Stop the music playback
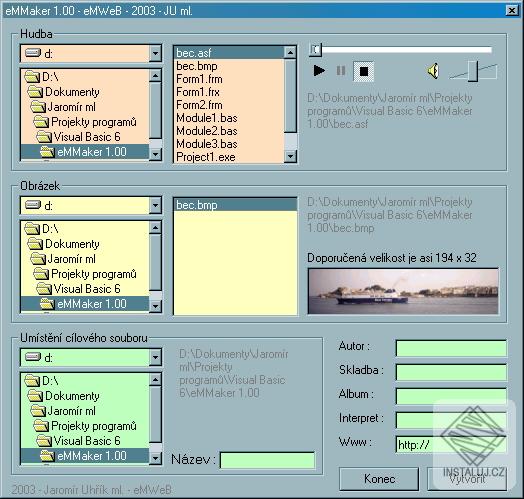524x499 pixels. (364, 71)
